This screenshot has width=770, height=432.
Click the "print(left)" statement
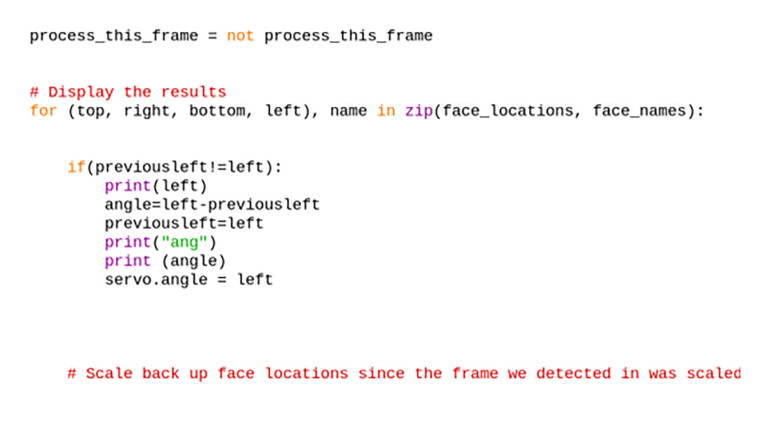(x=155, y=186)
